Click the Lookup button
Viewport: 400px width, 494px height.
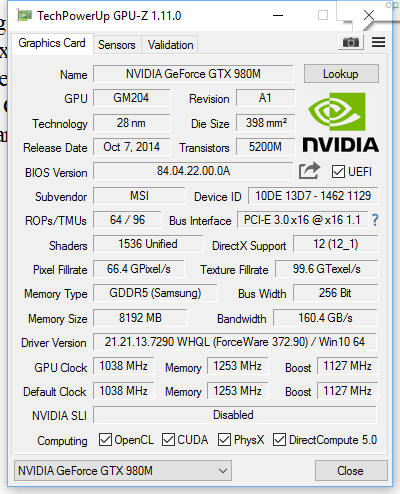(341, 74)
